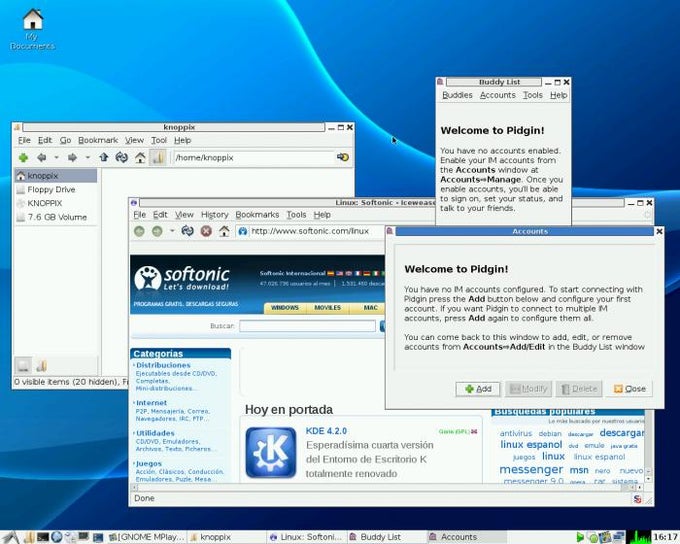Stop loading page in Iceweasel
Viewport: 680px width, 544px height.
[206, 231]
